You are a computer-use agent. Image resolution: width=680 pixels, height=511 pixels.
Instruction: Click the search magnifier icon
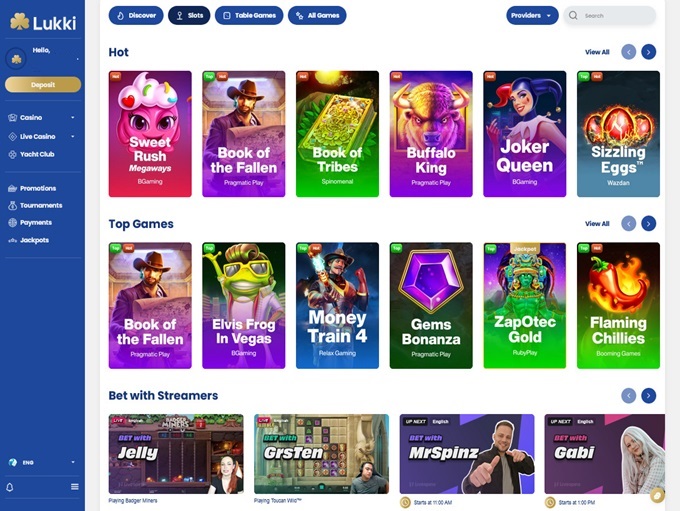573,16
